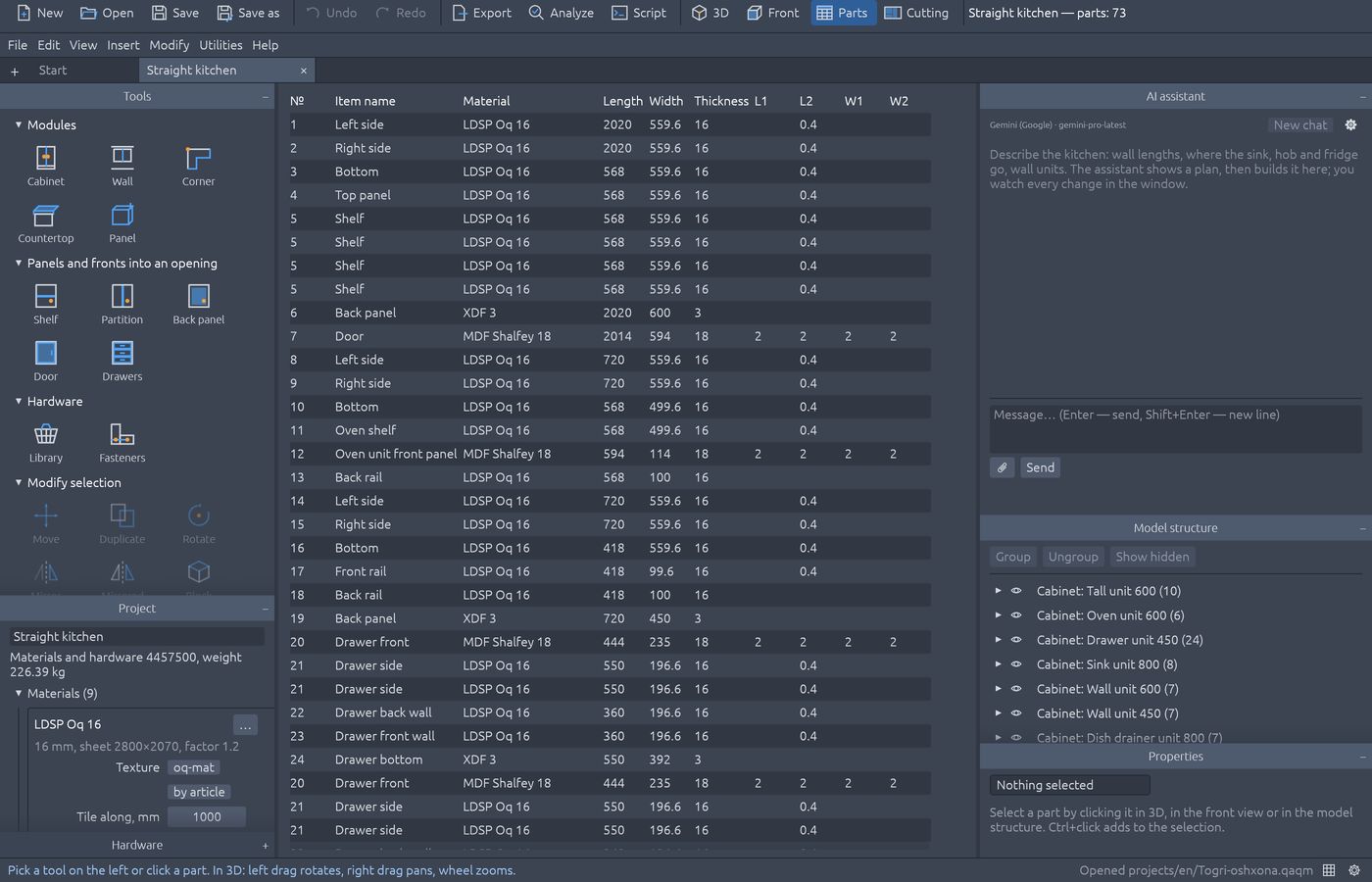Select the Corner module tool
Screen dimensions: 1372x882
coord(198,166)
